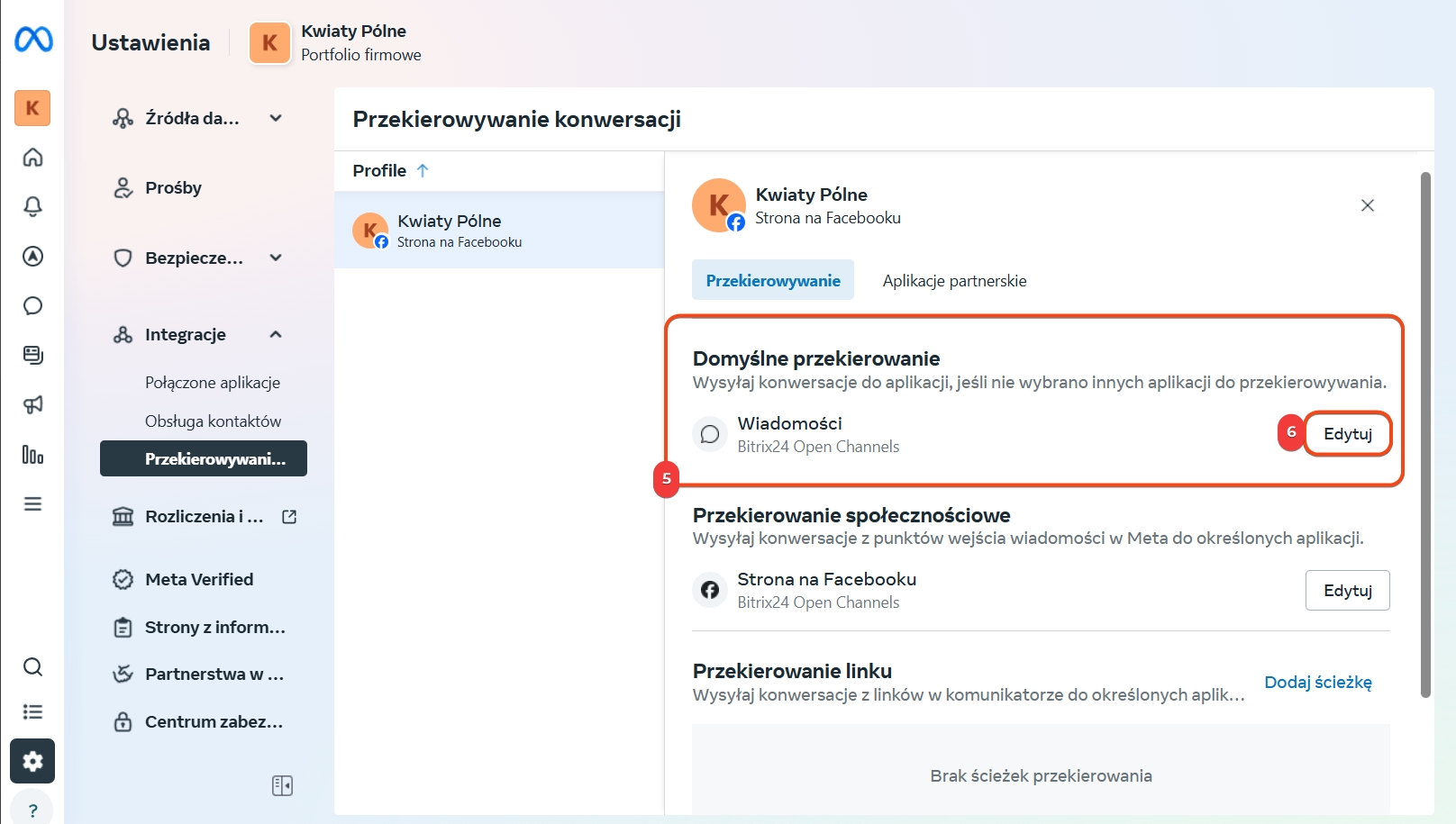Click the details panel vertical scrollbar
Viewport: 1456px width, 824px height.
1425,434
